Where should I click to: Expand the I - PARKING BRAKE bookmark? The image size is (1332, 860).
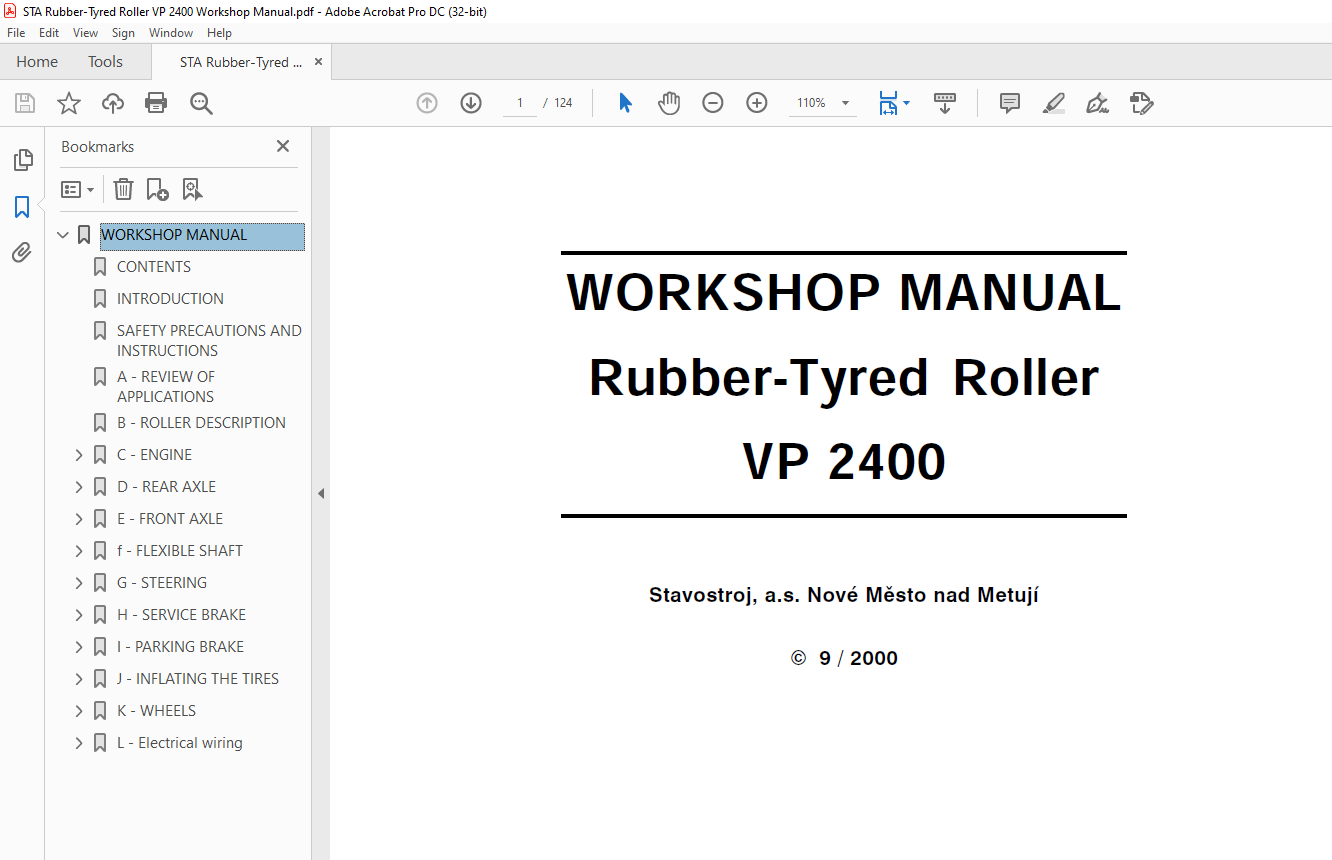[x=79, y=647]
